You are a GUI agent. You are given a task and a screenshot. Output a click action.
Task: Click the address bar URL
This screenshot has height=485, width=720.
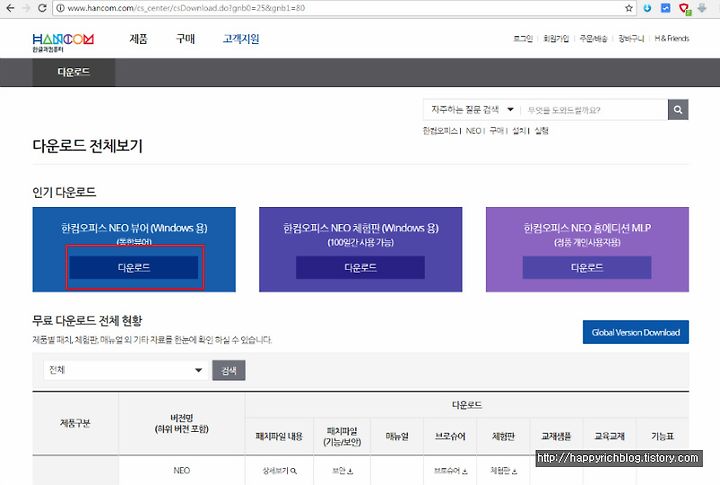pyautogui.click(x=186, y=8)
